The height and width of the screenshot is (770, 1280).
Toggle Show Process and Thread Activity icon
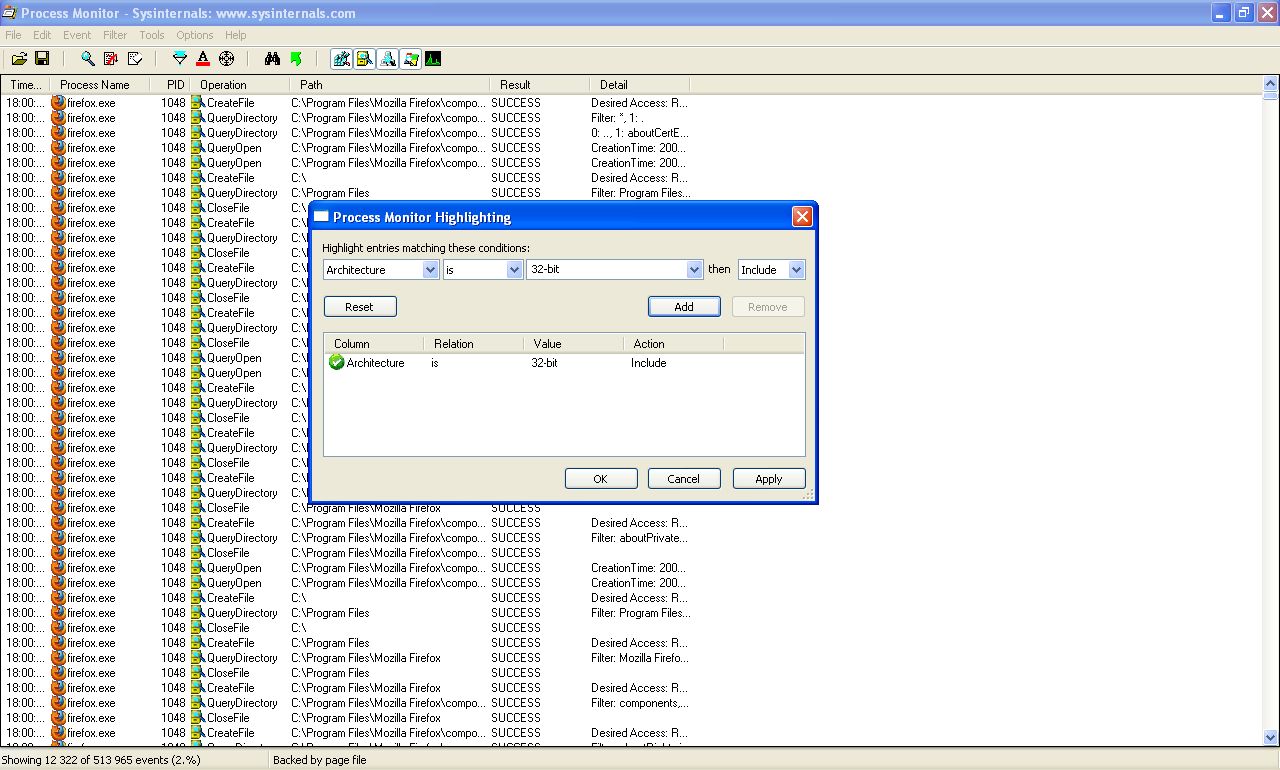[x=411, y=59]
